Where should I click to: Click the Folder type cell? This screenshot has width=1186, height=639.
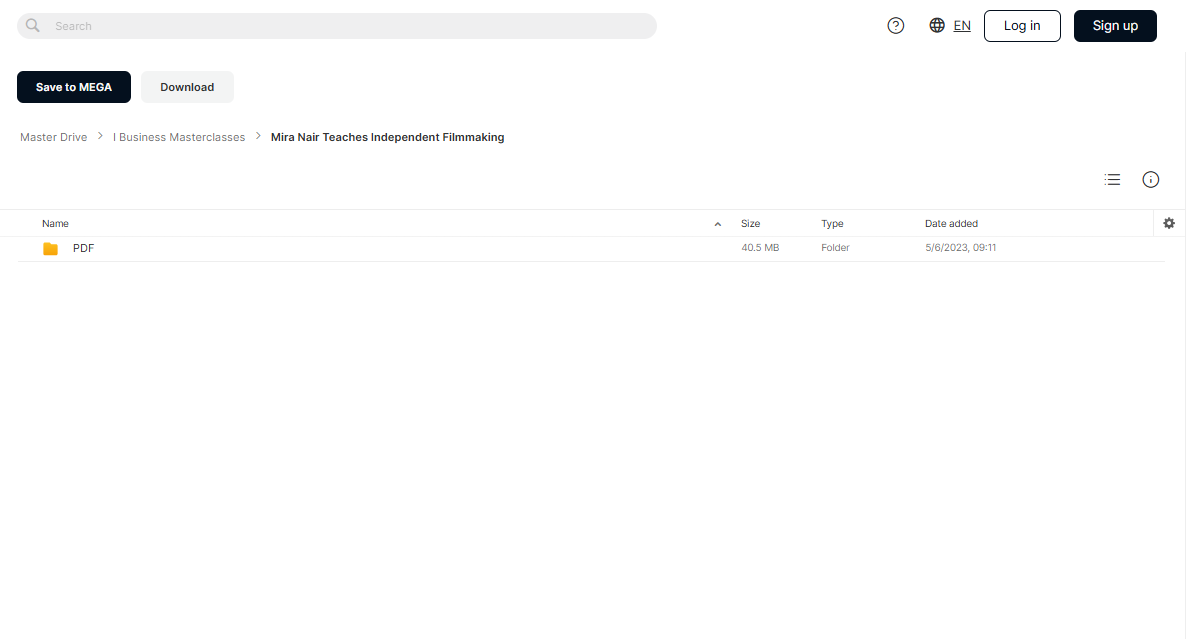click(835, 247)
